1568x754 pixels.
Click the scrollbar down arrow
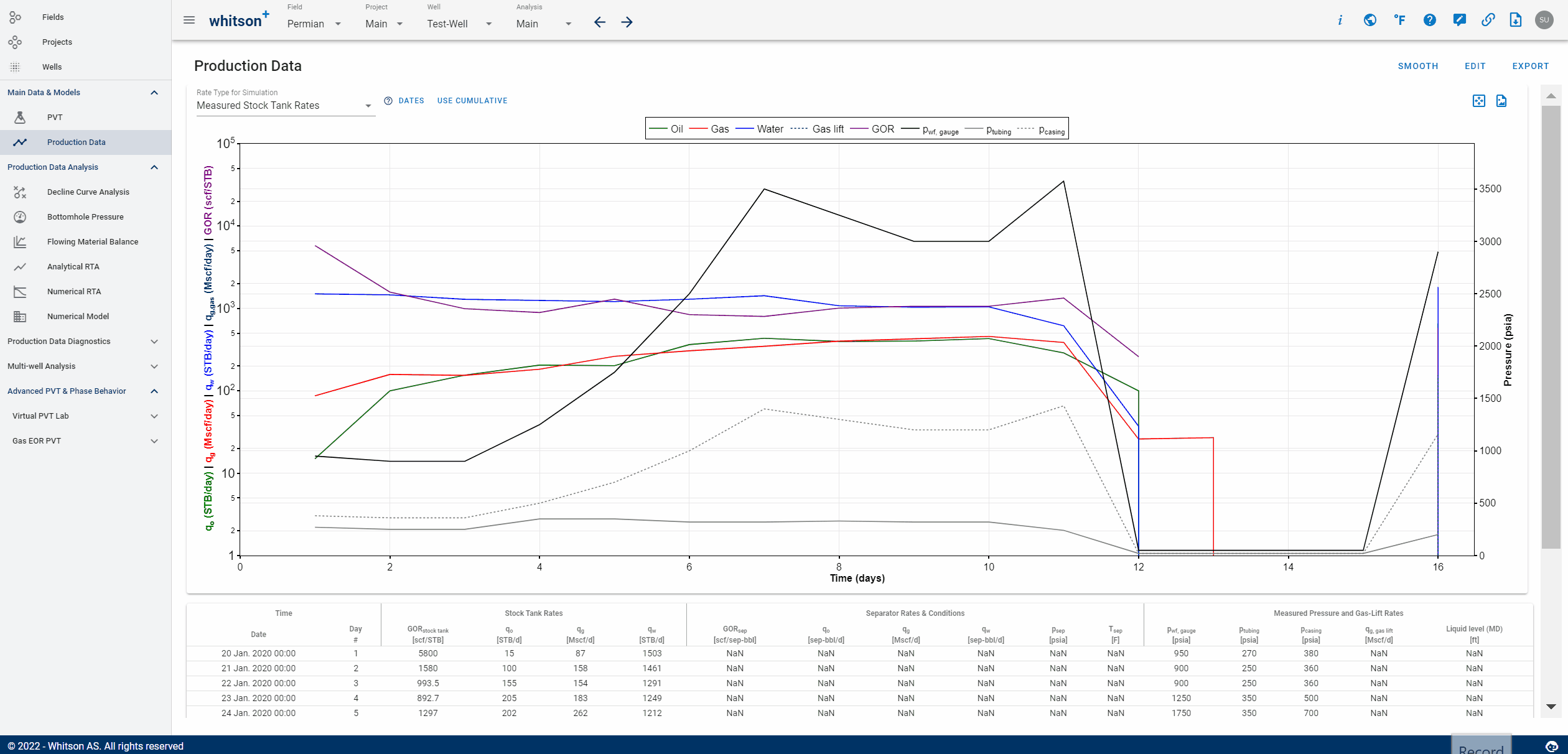[x=1551, y=707]
